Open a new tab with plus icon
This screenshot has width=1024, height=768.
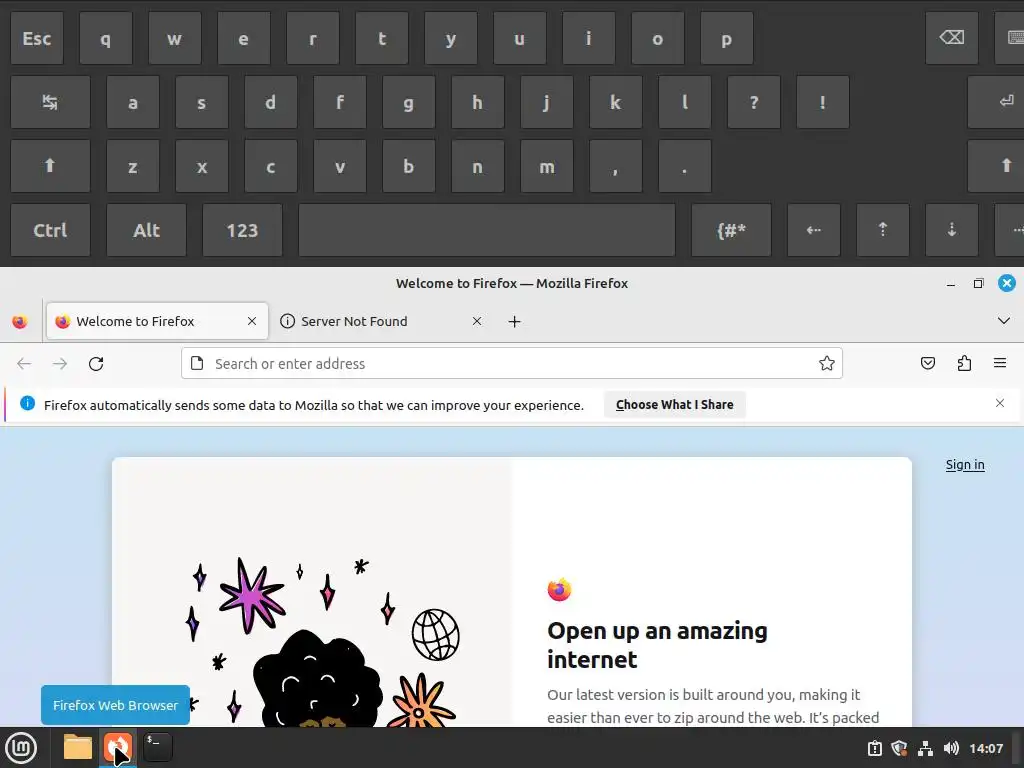515,321
